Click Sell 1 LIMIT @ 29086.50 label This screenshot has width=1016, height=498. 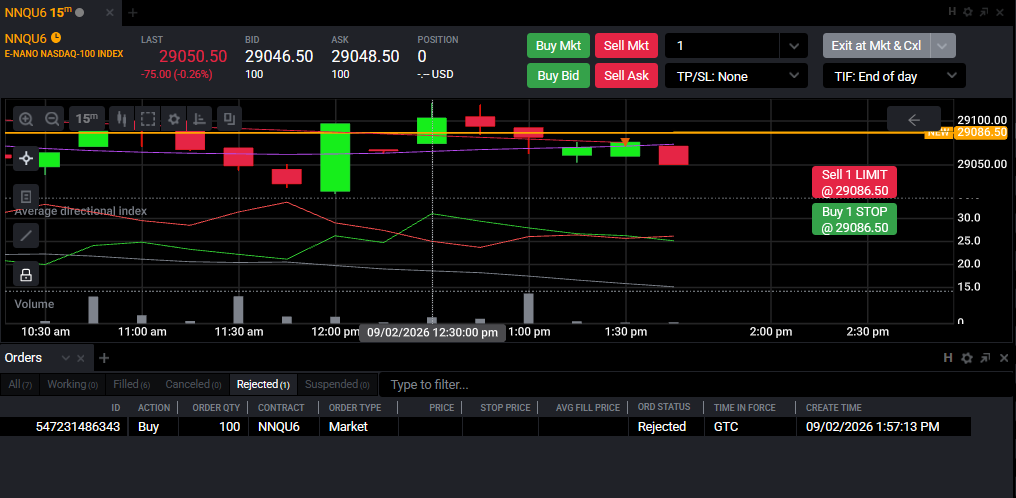coord(854,182)
